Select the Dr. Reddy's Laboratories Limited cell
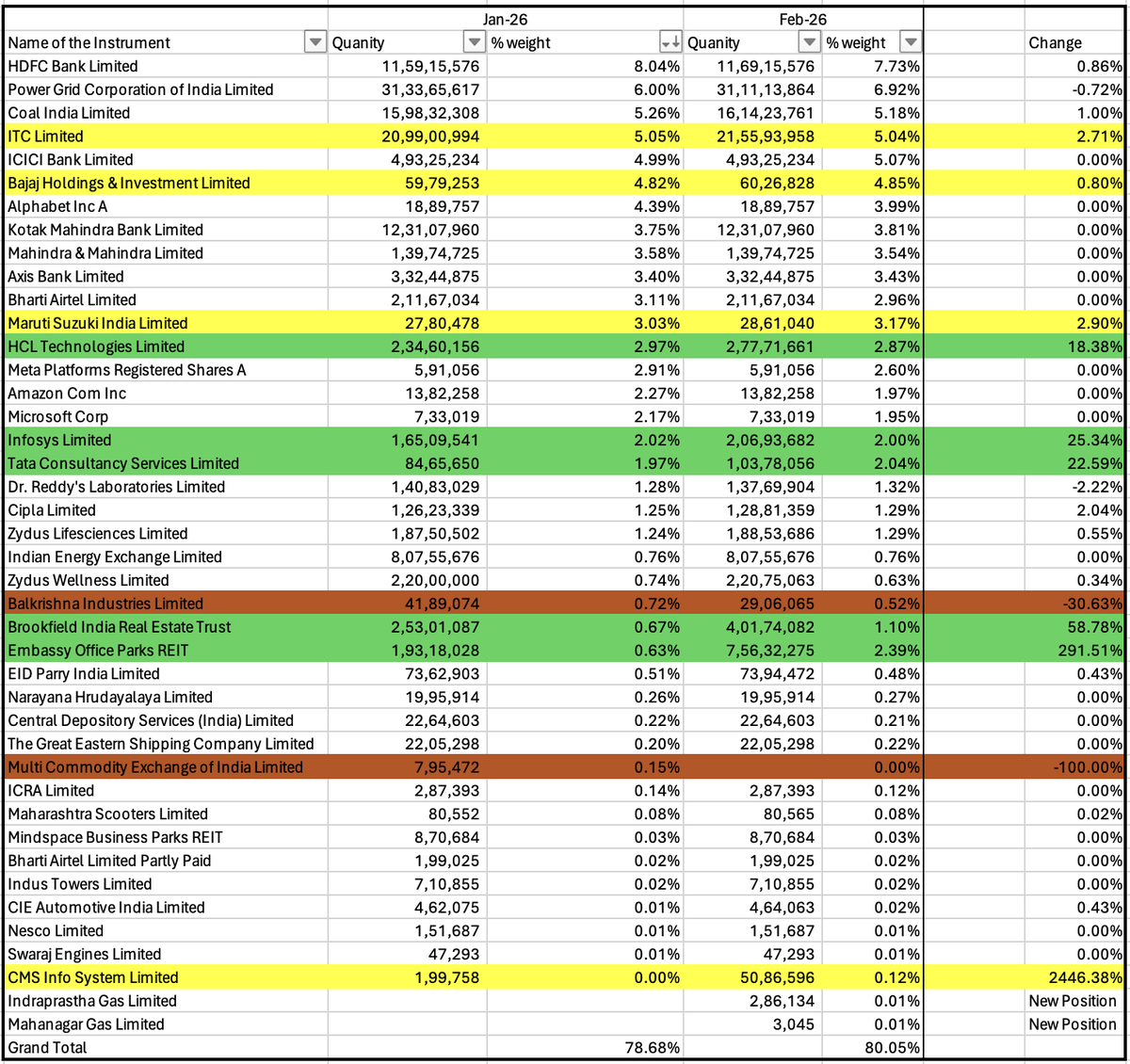This screenshot has height=1064, width=1130. (x=166, y=487)
